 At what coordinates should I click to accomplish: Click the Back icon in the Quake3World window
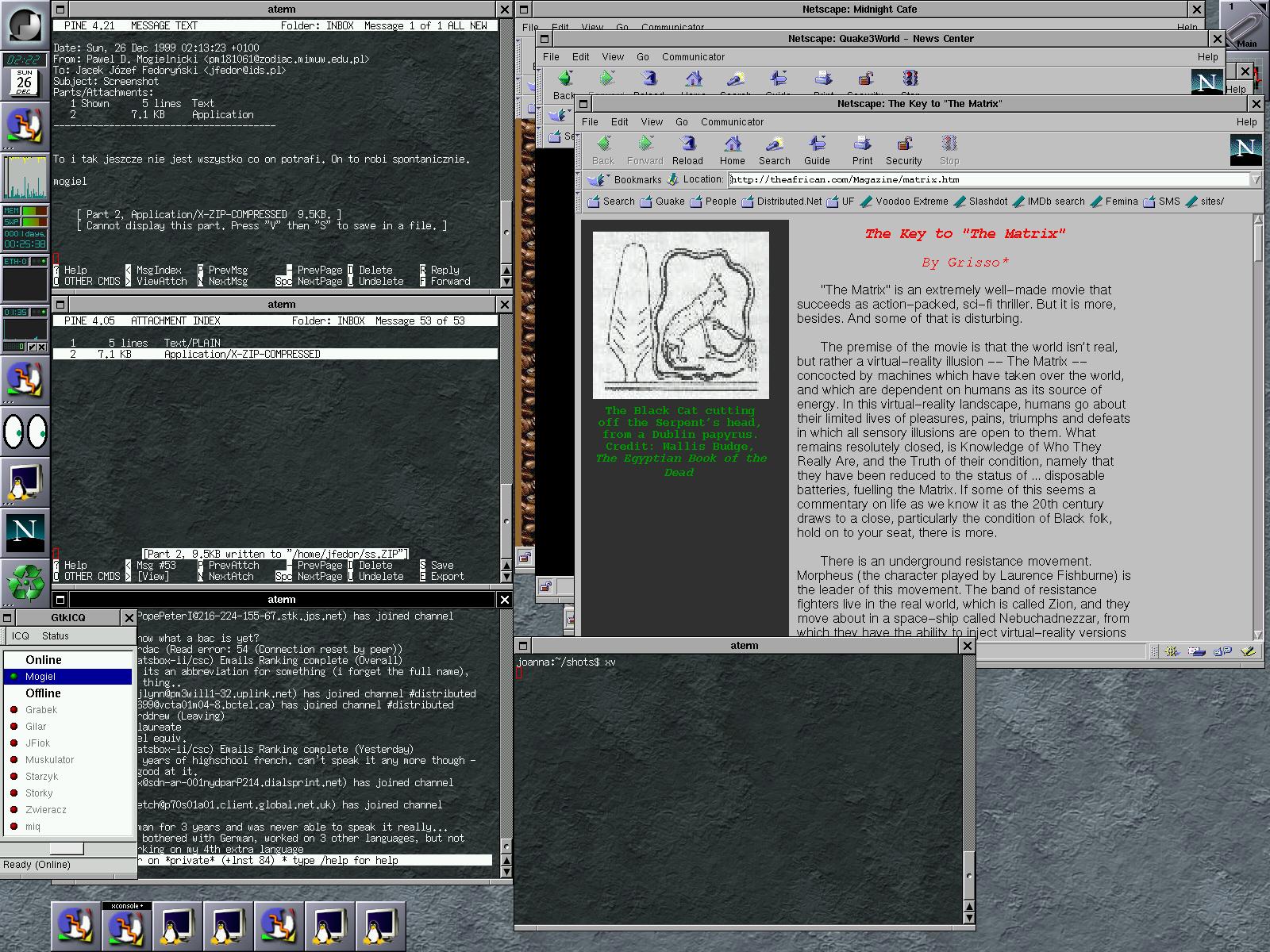[564, 79]
